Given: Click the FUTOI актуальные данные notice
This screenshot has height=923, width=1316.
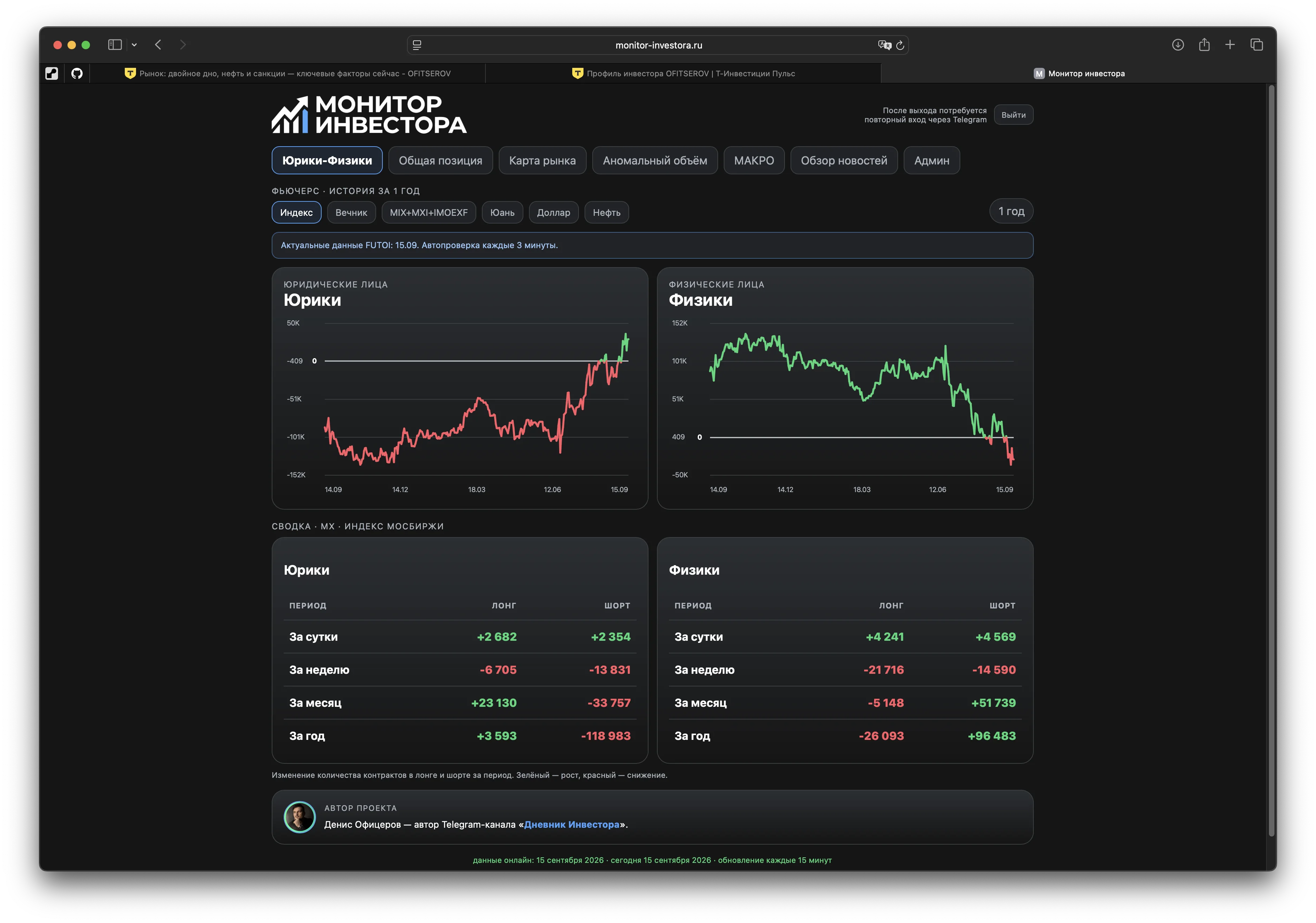Looking at the screenshot, I should (x=652, y=245).
